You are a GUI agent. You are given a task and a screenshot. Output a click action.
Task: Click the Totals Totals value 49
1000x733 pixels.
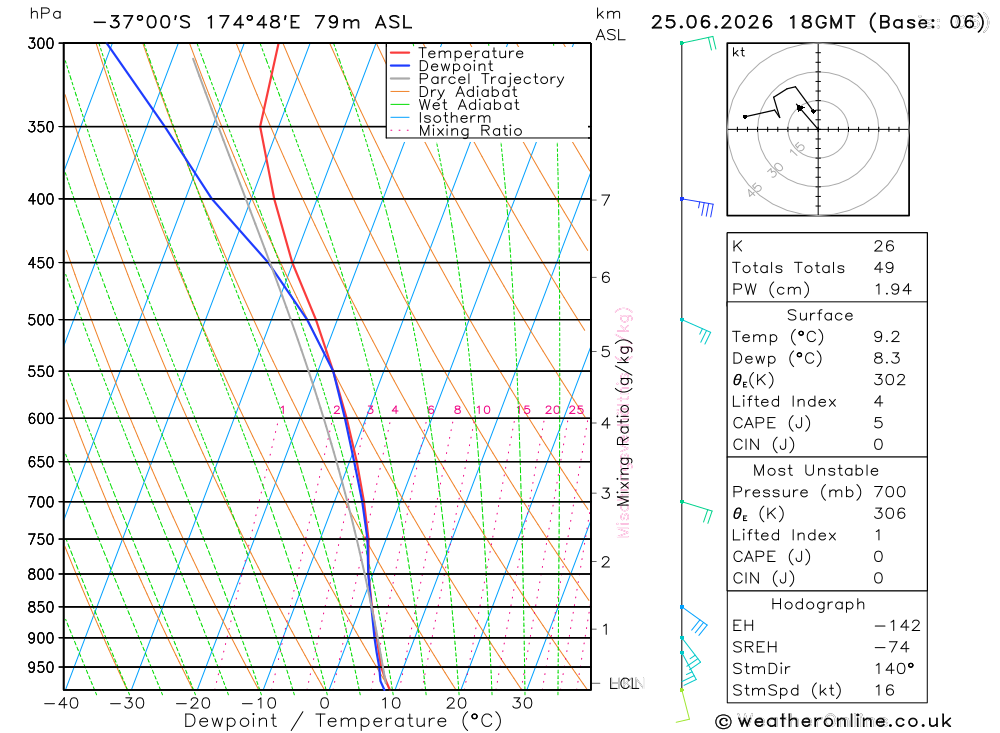pyautogui.click(x=885, y=268)
